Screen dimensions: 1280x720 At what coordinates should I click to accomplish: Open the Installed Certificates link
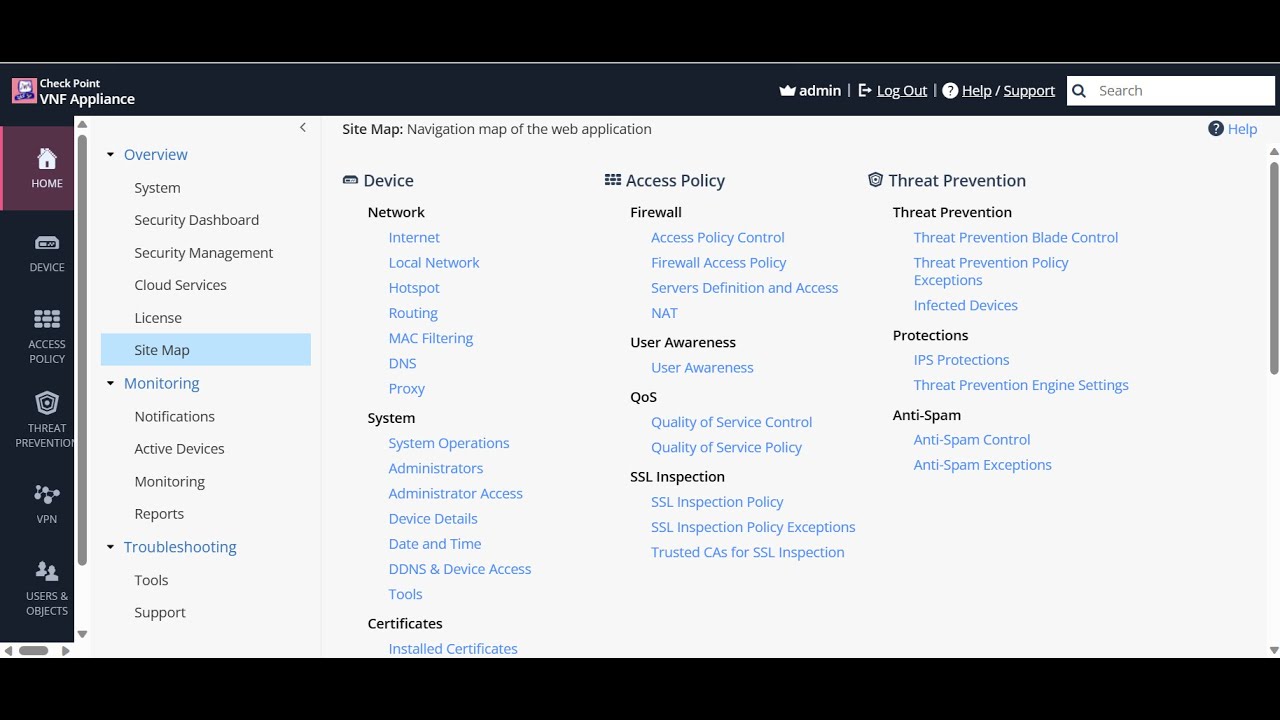pyautogui.click(x=453, y=649)
